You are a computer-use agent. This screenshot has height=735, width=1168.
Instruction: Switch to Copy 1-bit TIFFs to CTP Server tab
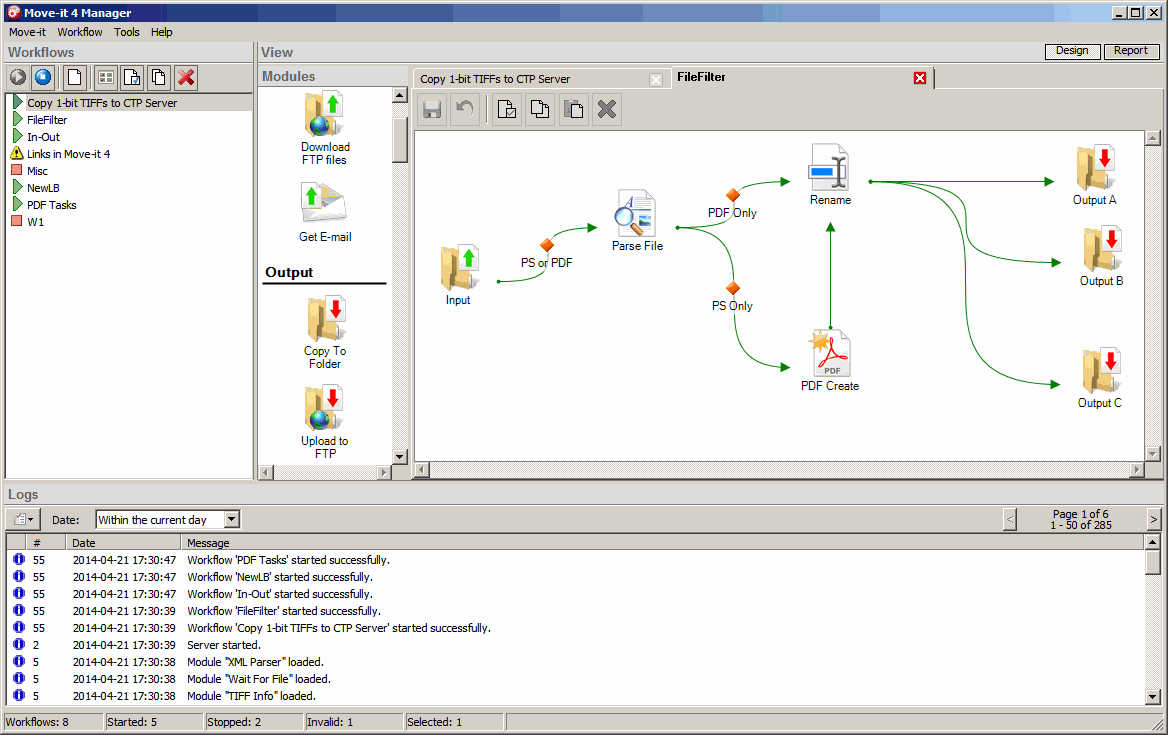[495, 79]
